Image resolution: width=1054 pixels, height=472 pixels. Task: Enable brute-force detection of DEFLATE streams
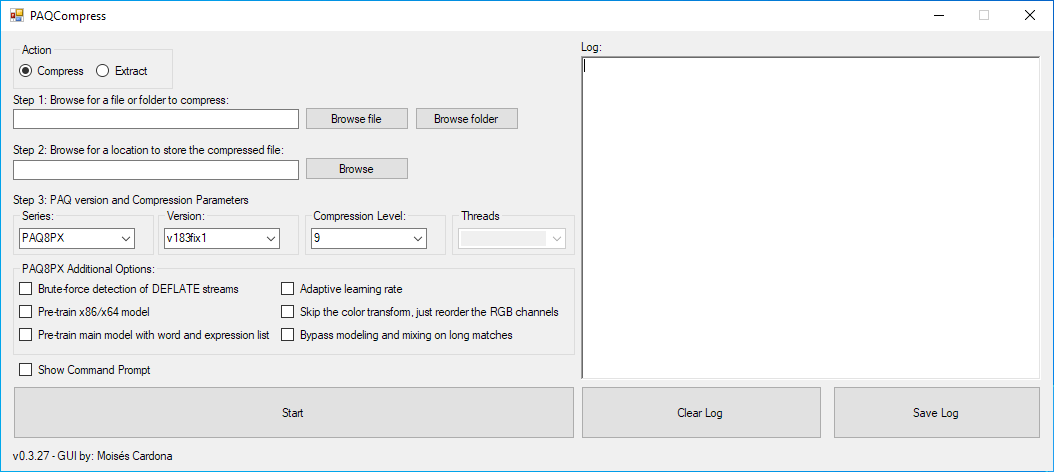coord(26,289)
